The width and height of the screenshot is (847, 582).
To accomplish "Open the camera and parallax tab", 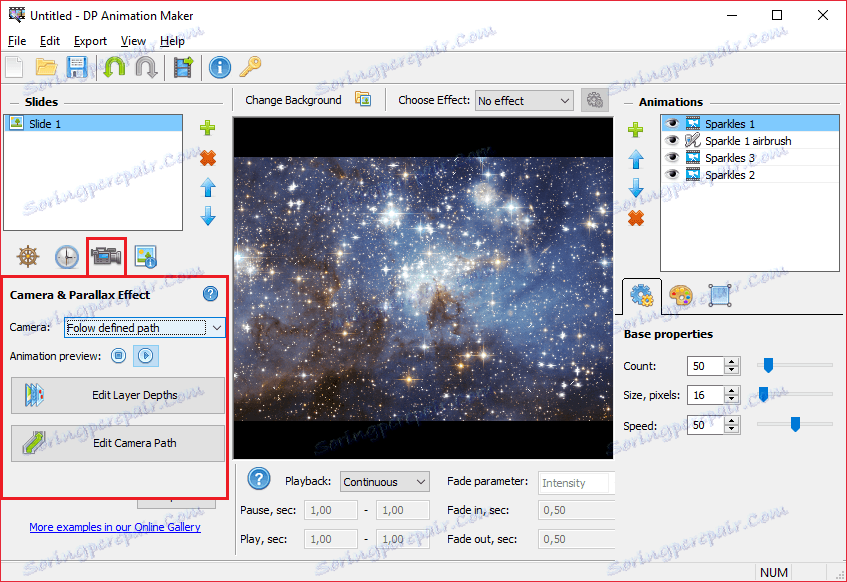I will click(106, 256).
